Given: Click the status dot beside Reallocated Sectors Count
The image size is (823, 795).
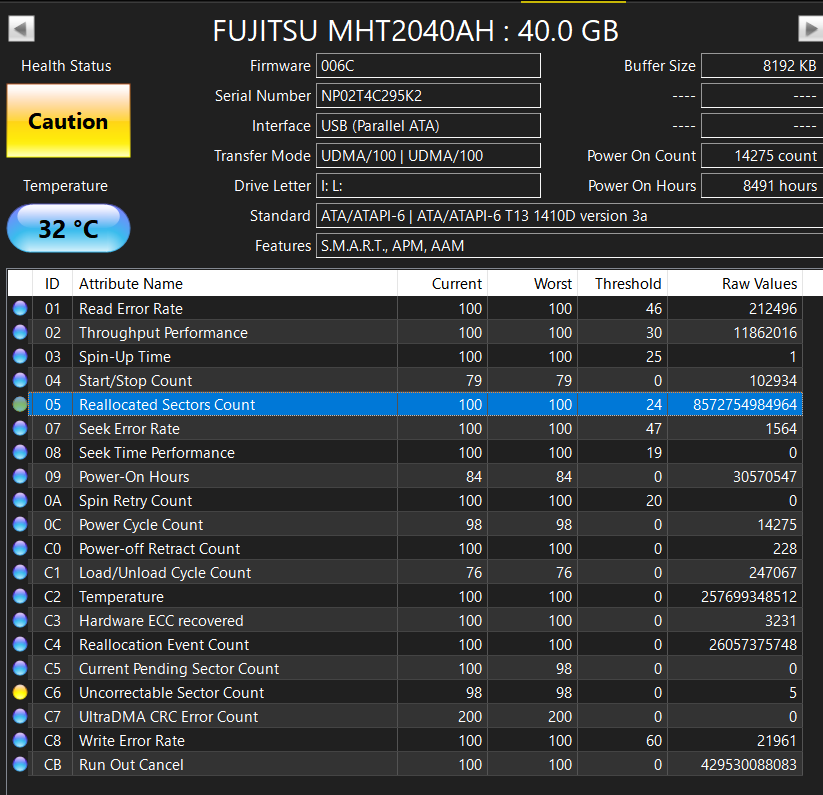Looking at the screenshot, I should [x=20, y=404].
